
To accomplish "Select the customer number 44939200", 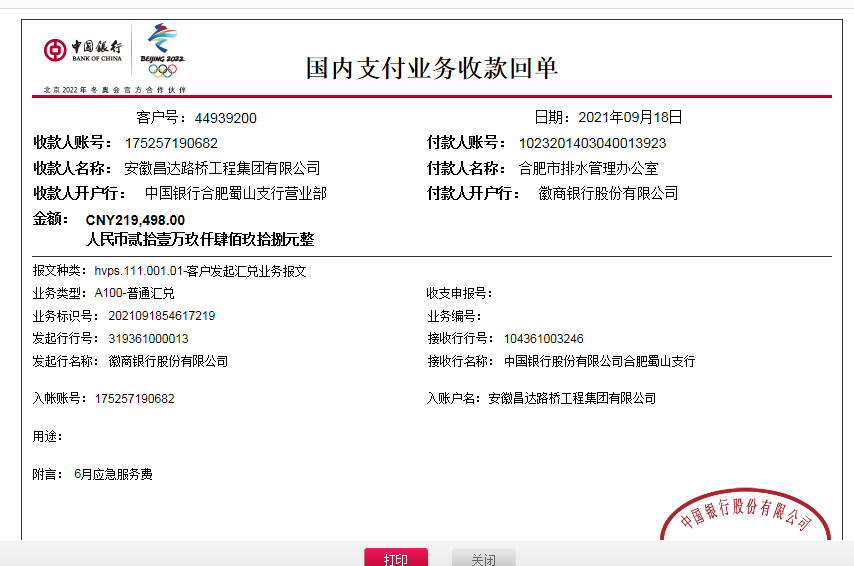I will pyautogui.click(x=225, y=118).
